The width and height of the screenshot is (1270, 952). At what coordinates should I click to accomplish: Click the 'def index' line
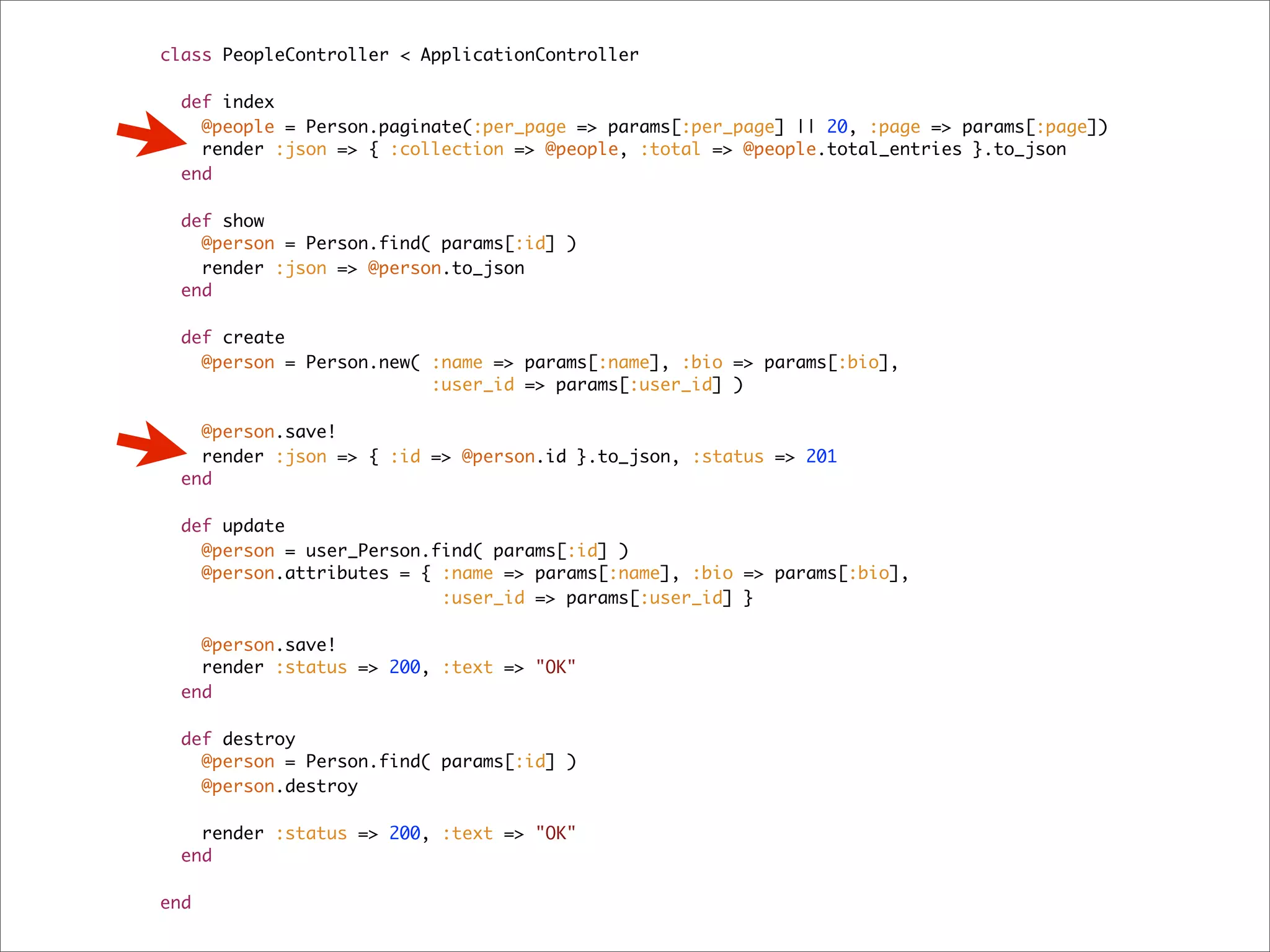(228, 102)
